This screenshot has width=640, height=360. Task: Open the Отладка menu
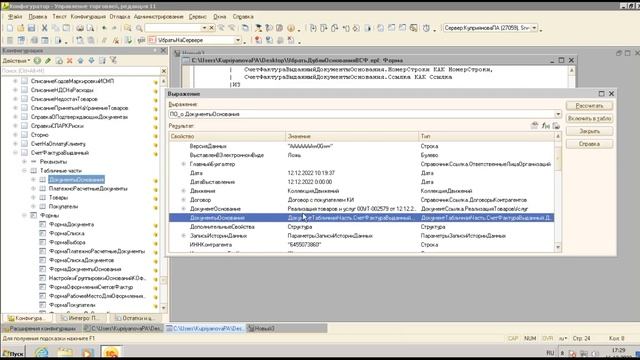(x=120, y=17)
